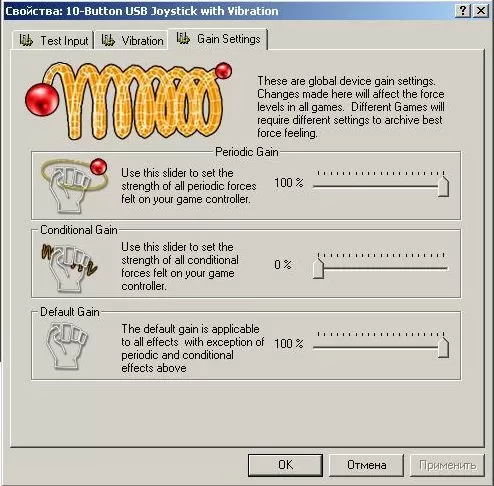The image size is (494, 486).
Task: Click the joystick icon on Vibration tab
Action: pyautogui.click(x=108, y=40)
